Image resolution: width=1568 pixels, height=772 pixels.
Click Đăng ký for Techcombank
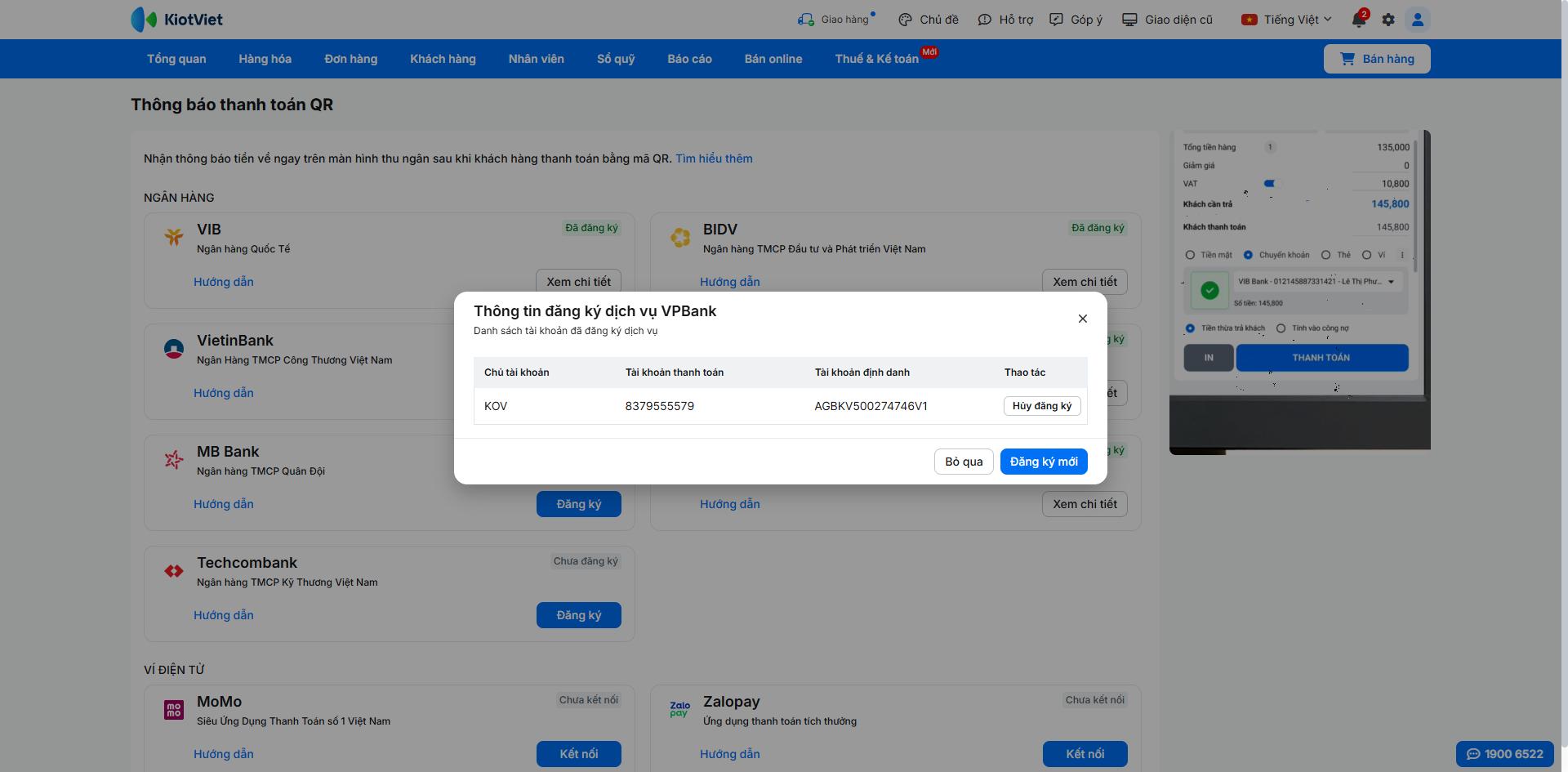[579, 615]
